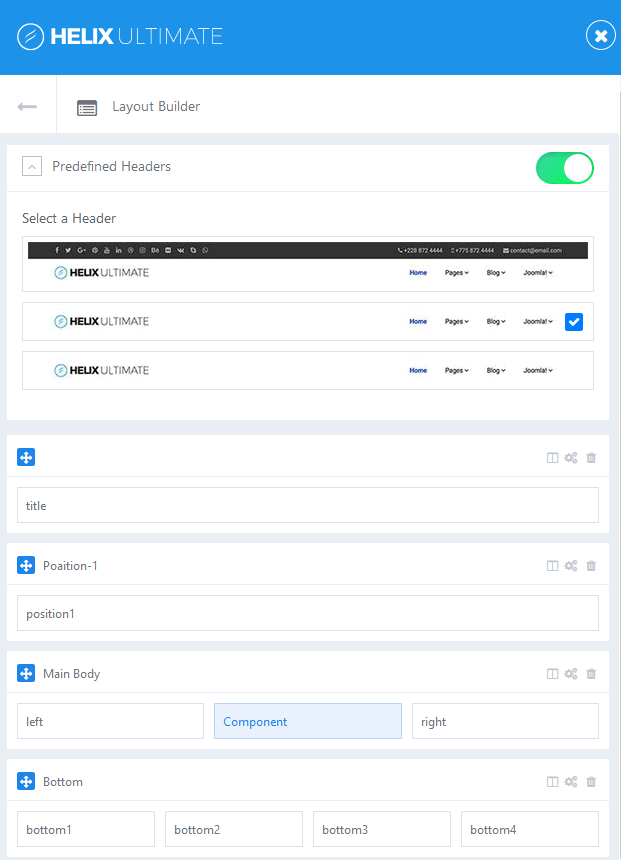Open row settings gears for Poaition-1
The image size is (621, 860).
[571, 565]
